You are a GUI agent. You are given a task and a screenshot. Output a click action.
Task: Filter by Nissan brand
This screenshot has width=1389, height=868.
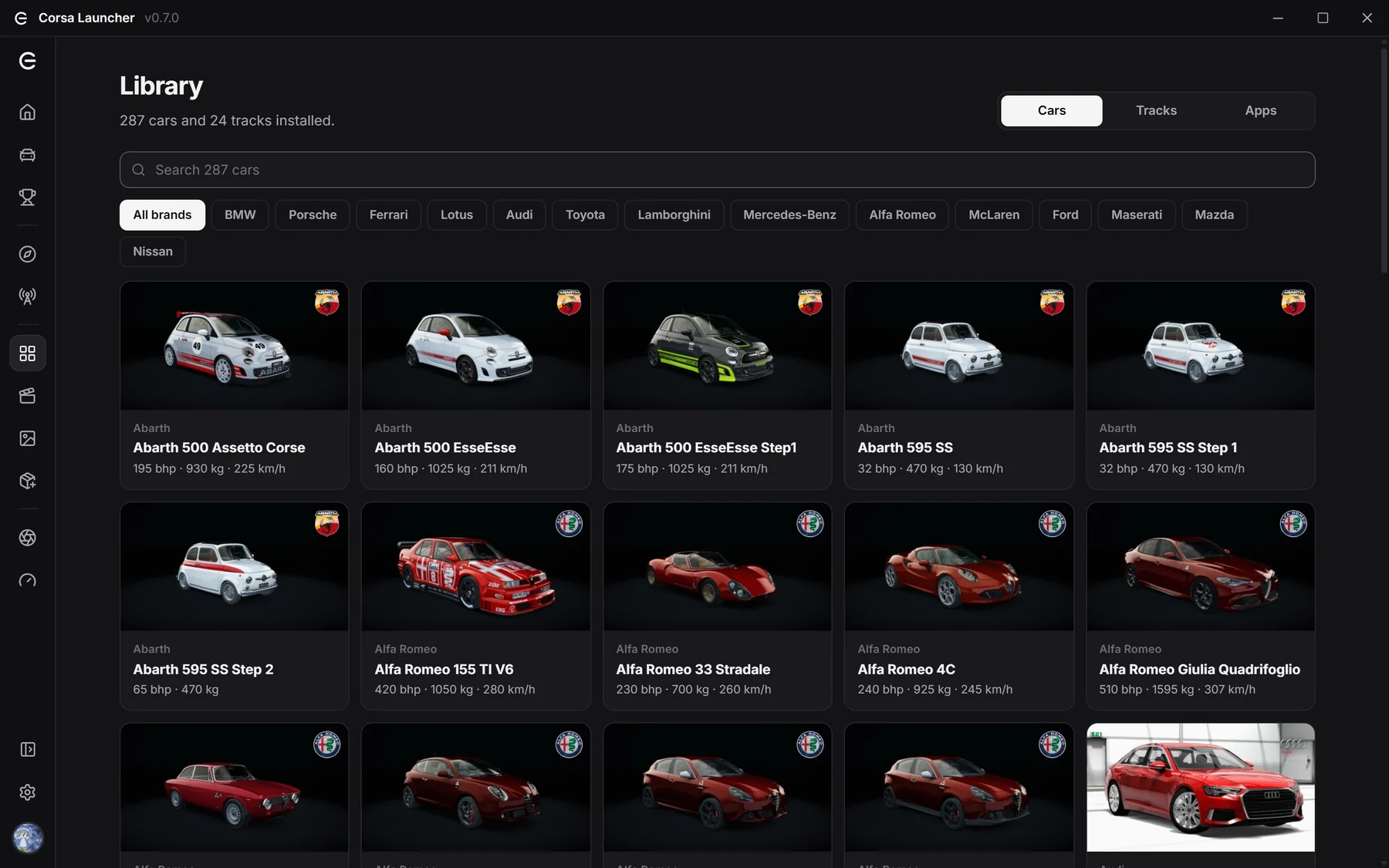153,252
